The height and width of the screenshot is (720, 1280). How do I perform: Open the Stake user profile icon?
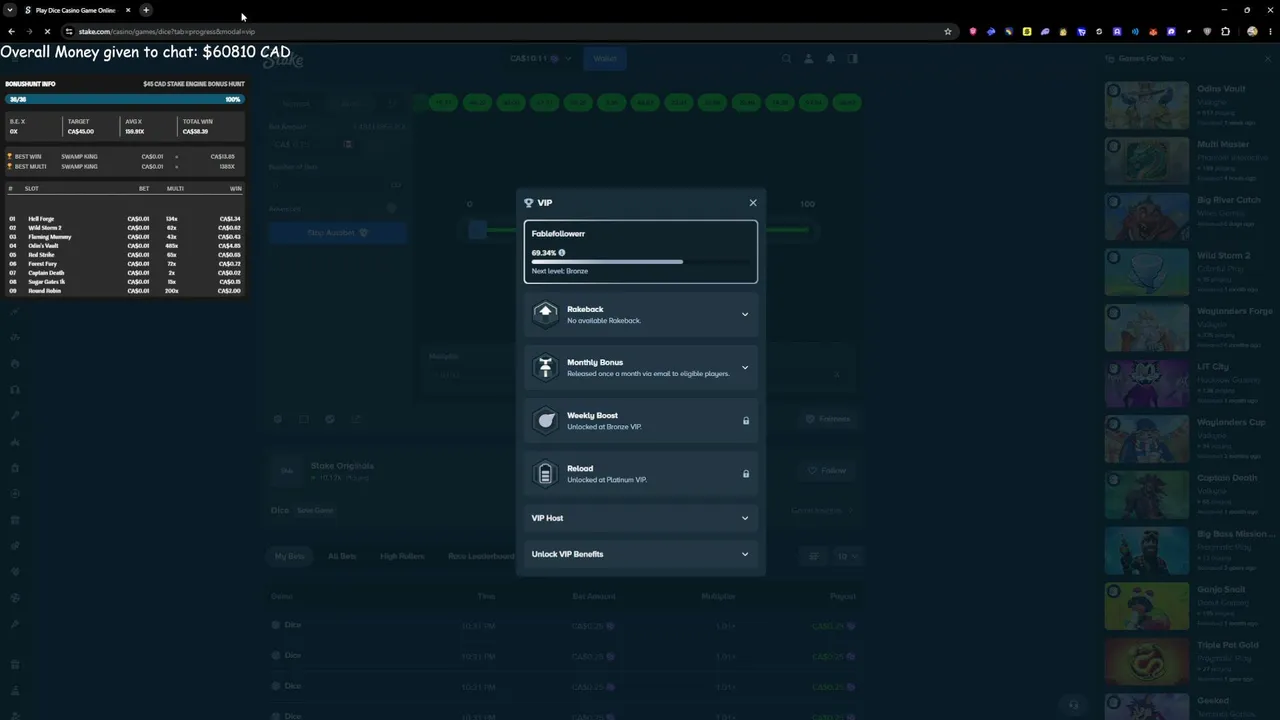click(809, 59)
